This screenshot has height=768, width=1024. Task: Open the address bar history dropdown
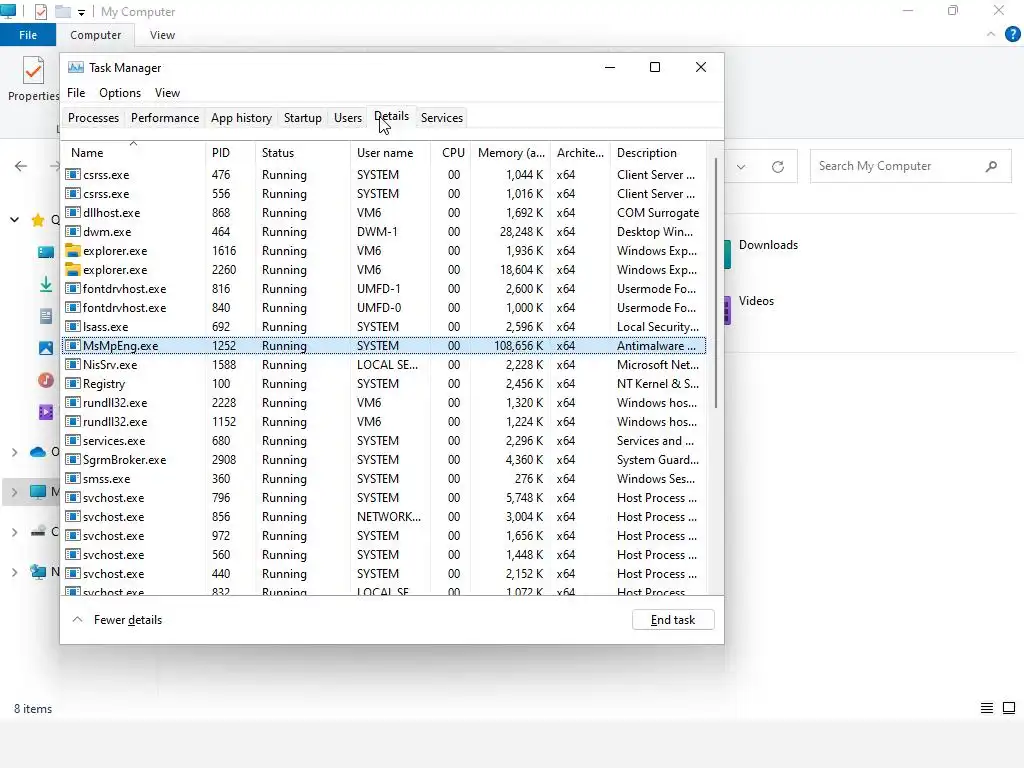pyautogui.click(x=741, y=167)
